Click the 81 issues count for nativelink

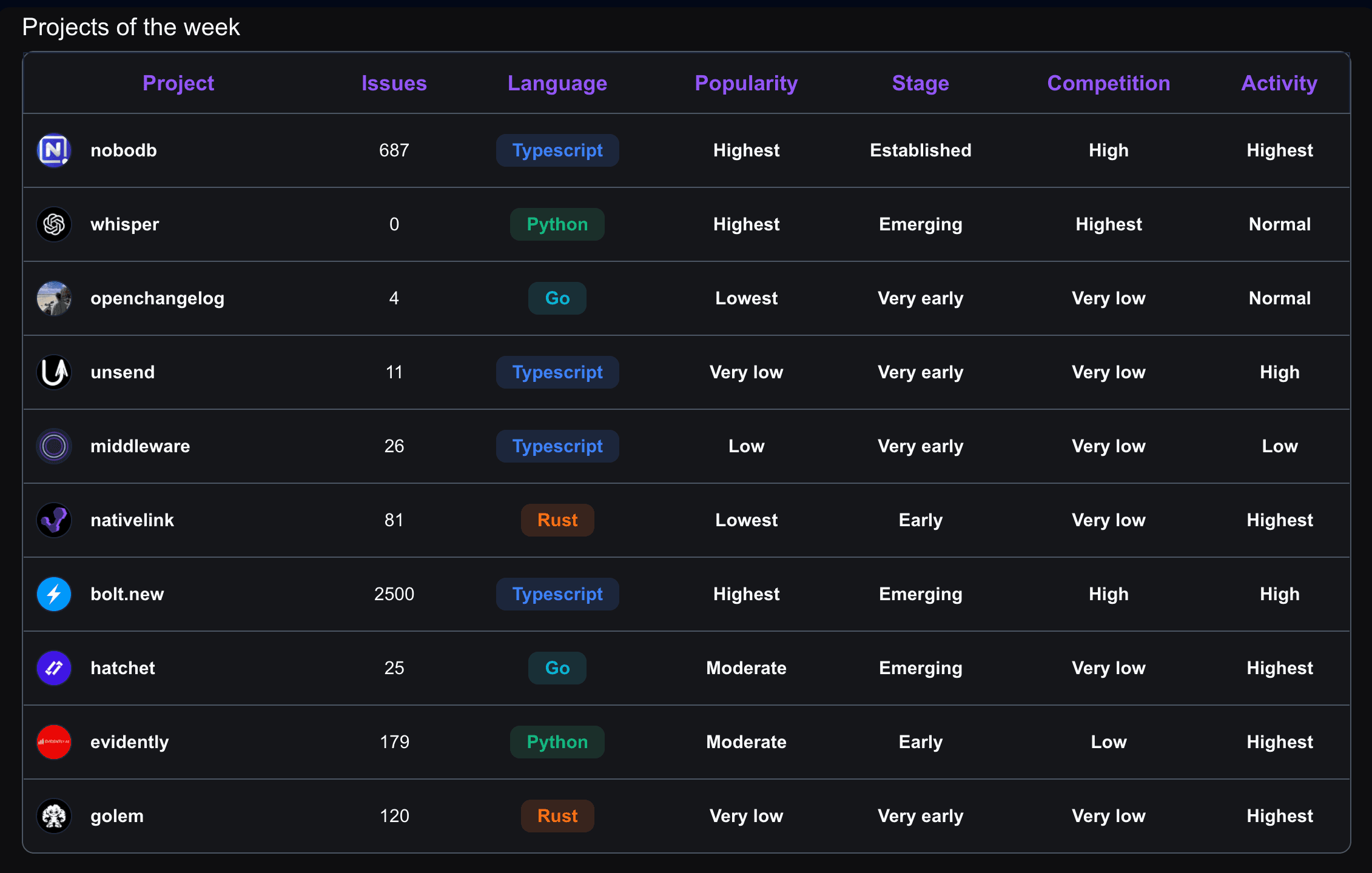[394, 520]
